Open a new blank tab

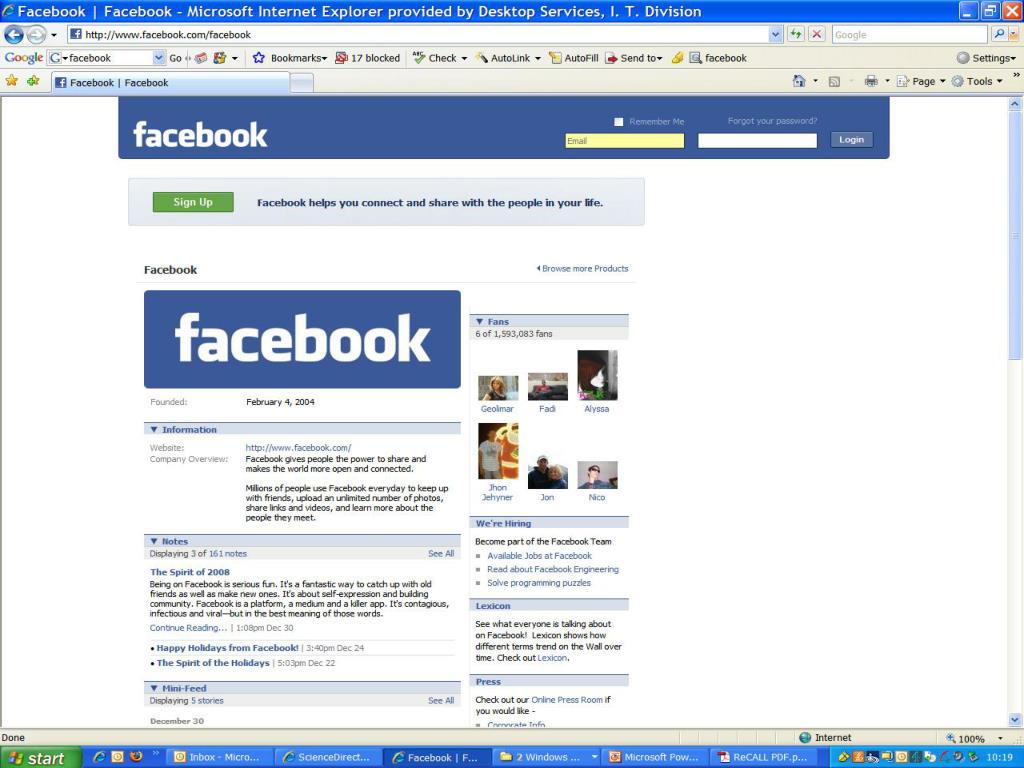click(301, 83)
